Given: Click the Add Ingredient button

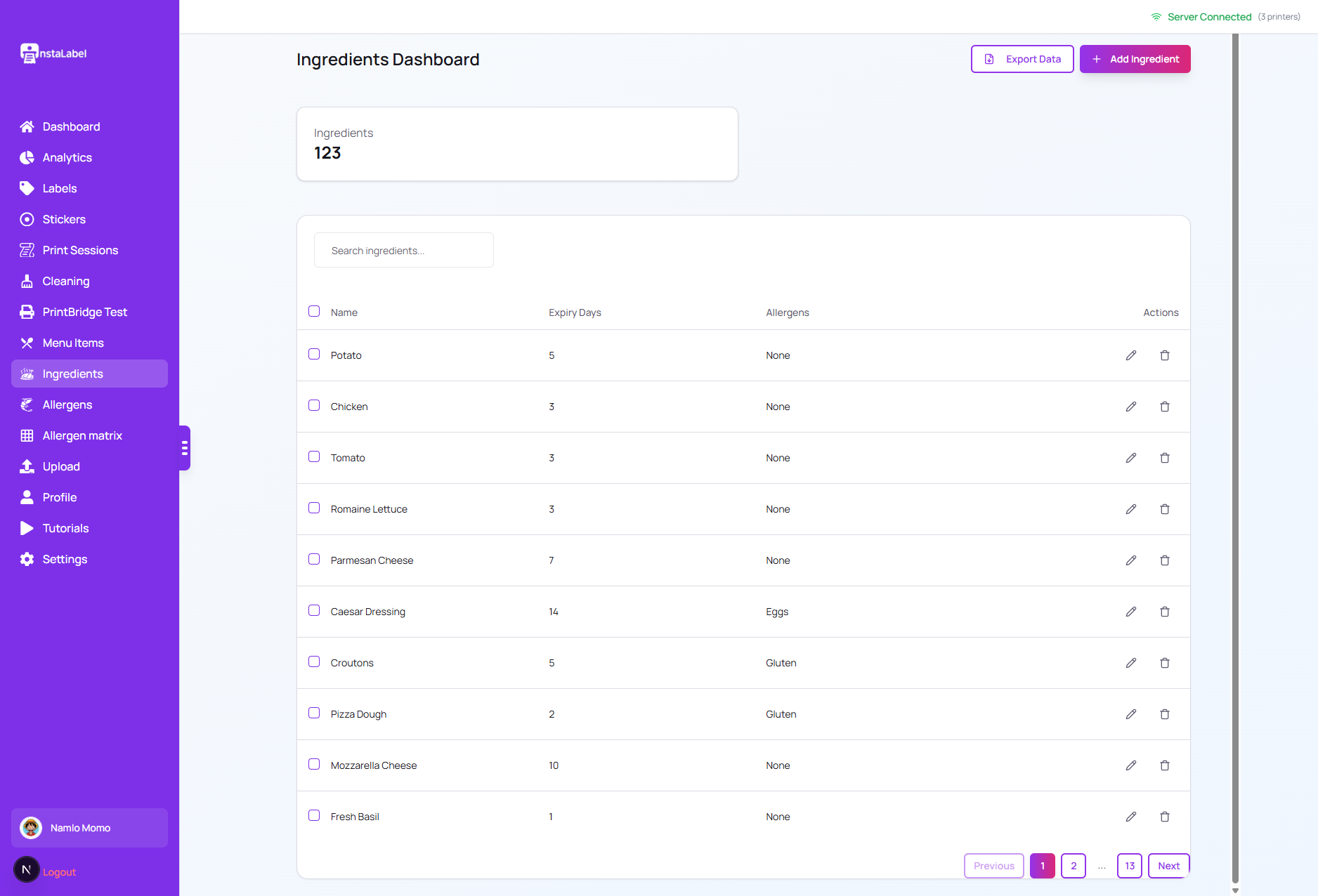Looking at the screenshot, I should point(1135,59).
